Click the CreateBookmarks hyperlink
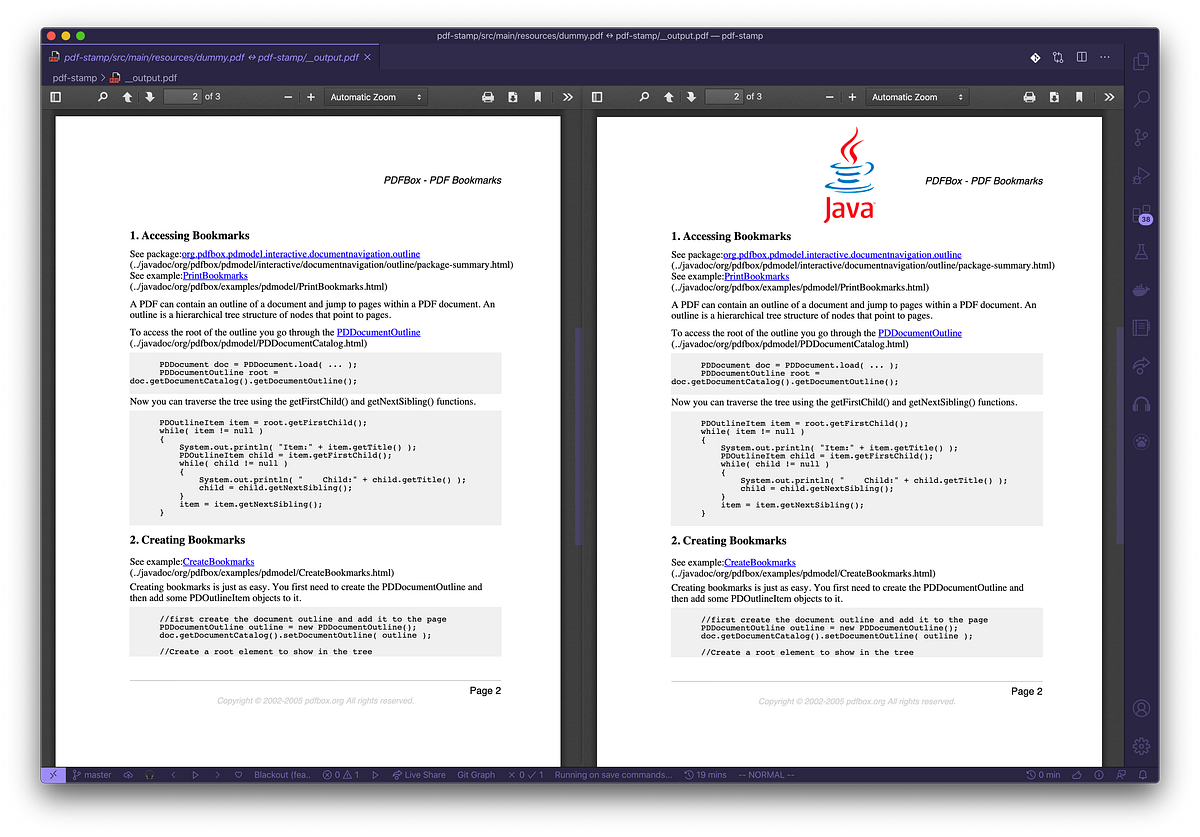1200x837 pixels. coord(218,561)
